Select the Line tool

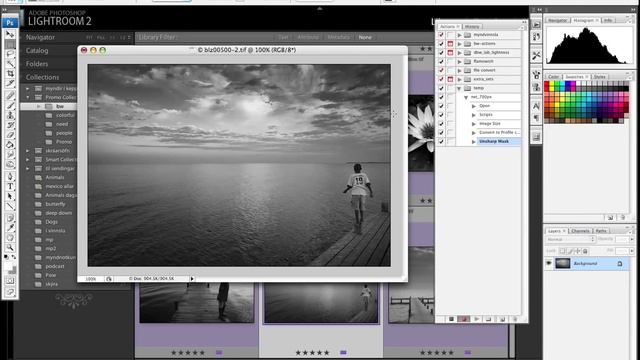[10, 206]
